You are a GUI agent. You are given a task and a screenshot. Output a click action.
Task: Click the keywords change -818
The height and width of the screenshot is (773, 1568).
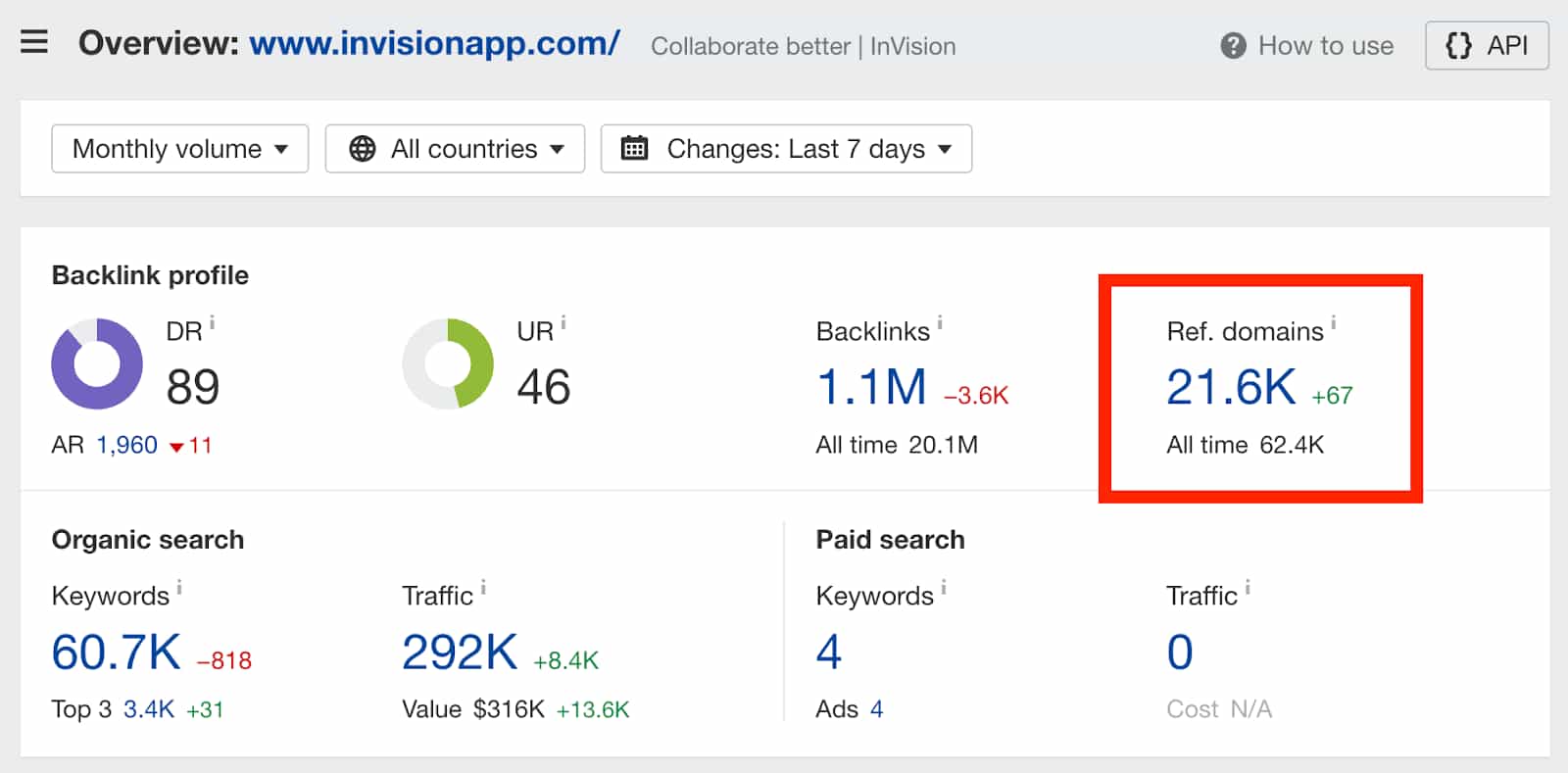224,661
